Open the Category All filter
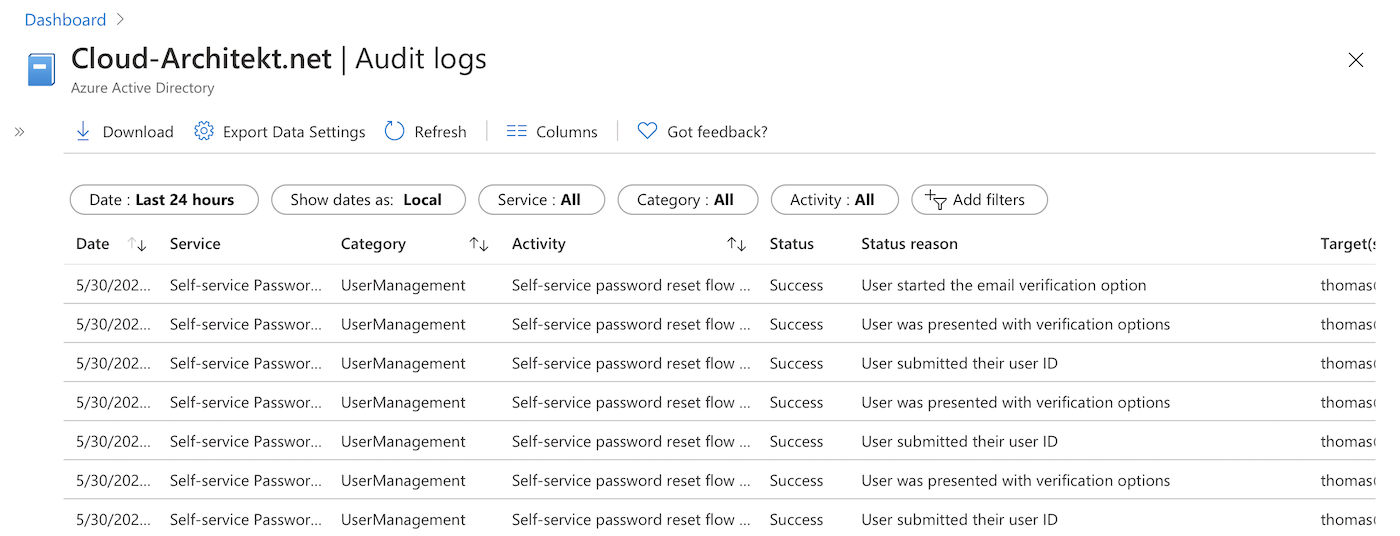This screenshot has height=536, width=1400. click(688, 200)
